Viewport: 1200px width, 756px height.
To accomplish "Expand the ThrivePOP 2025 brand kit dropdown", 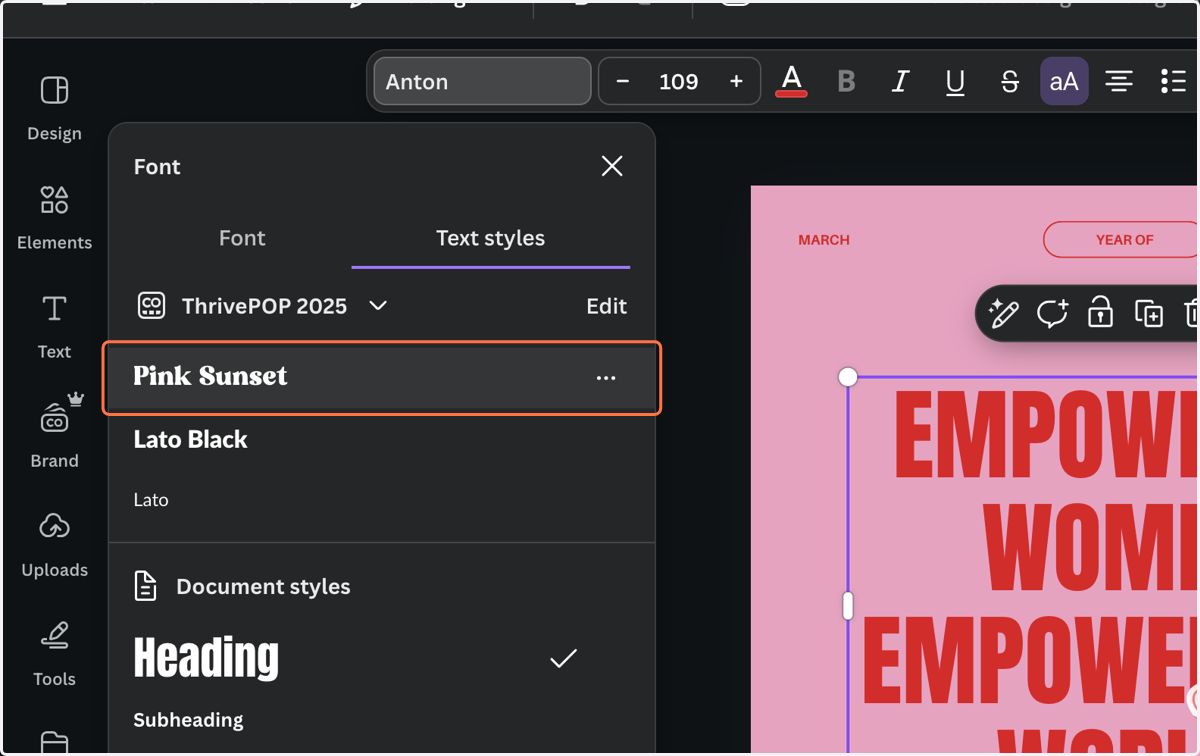I will pyautogui.click(x=378, y=306).
